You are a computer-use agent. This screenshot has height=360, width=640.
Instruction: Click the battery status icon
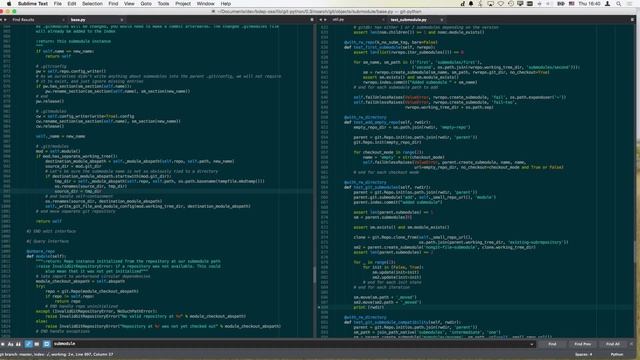click(561, 3)
